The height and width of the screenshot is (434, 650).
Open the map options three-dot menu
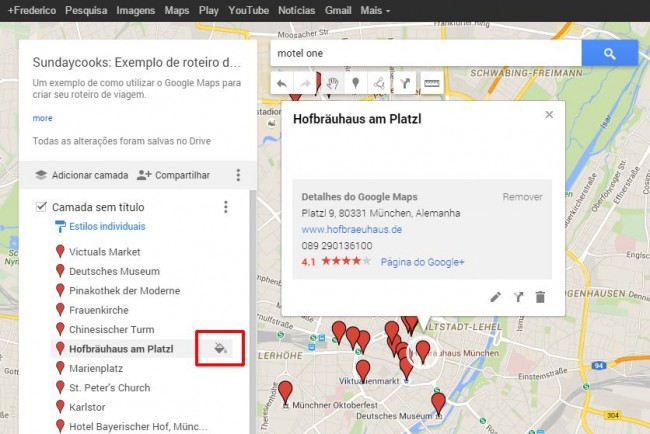point(238,175)
